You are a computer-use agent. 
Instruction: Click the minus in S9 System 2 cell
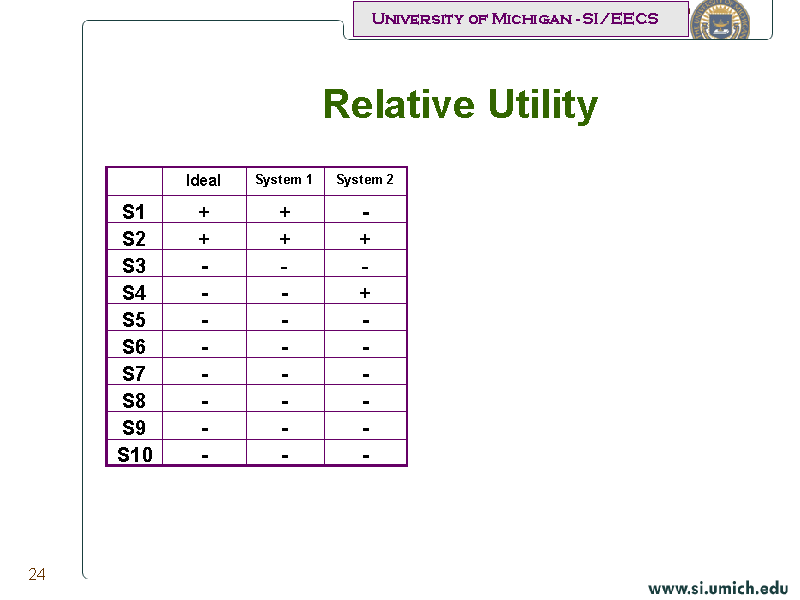366,430
